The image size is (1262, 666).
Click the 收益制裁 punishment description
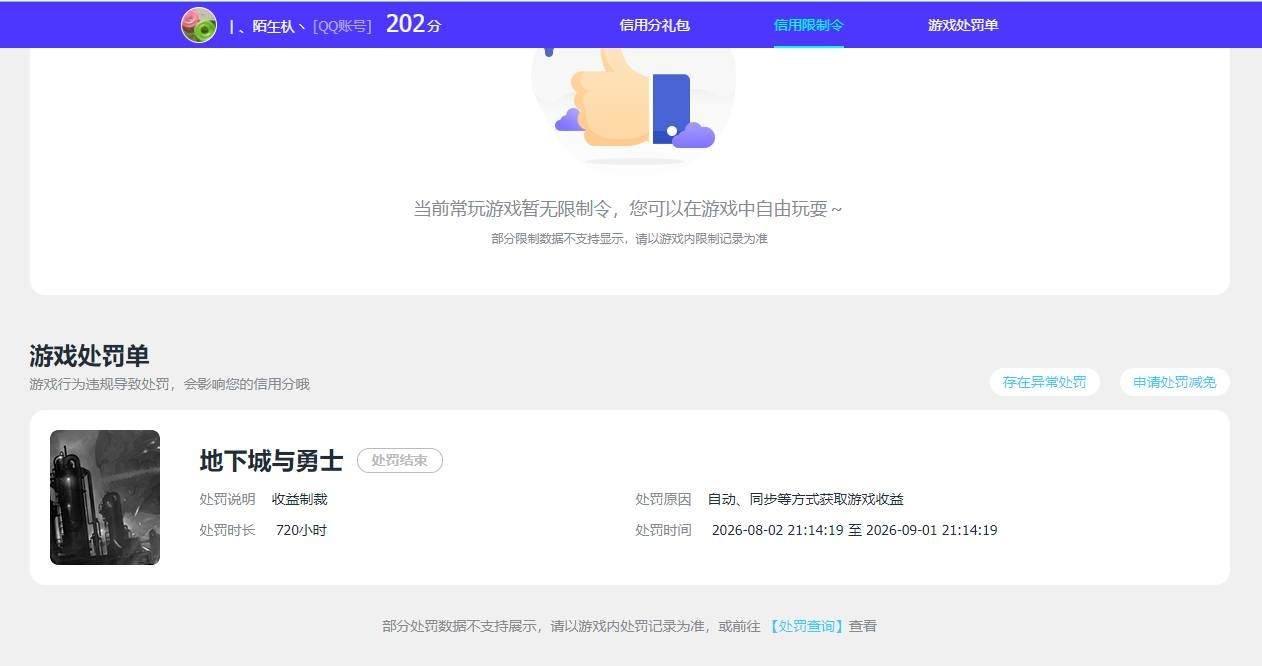tap(300, 499)
